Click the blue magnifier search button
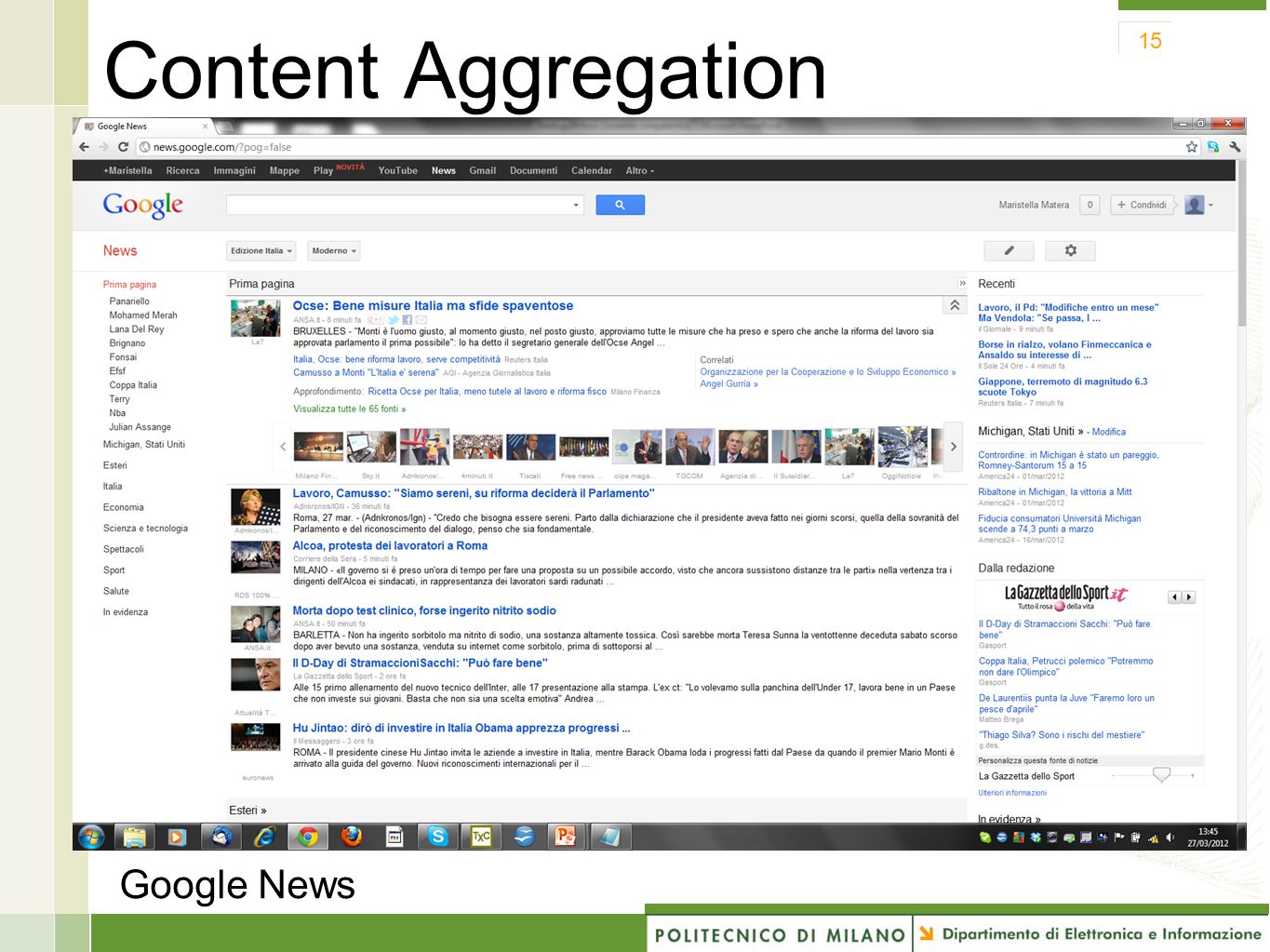Screen dimensions: 1270x952 [x=620, y=205]
